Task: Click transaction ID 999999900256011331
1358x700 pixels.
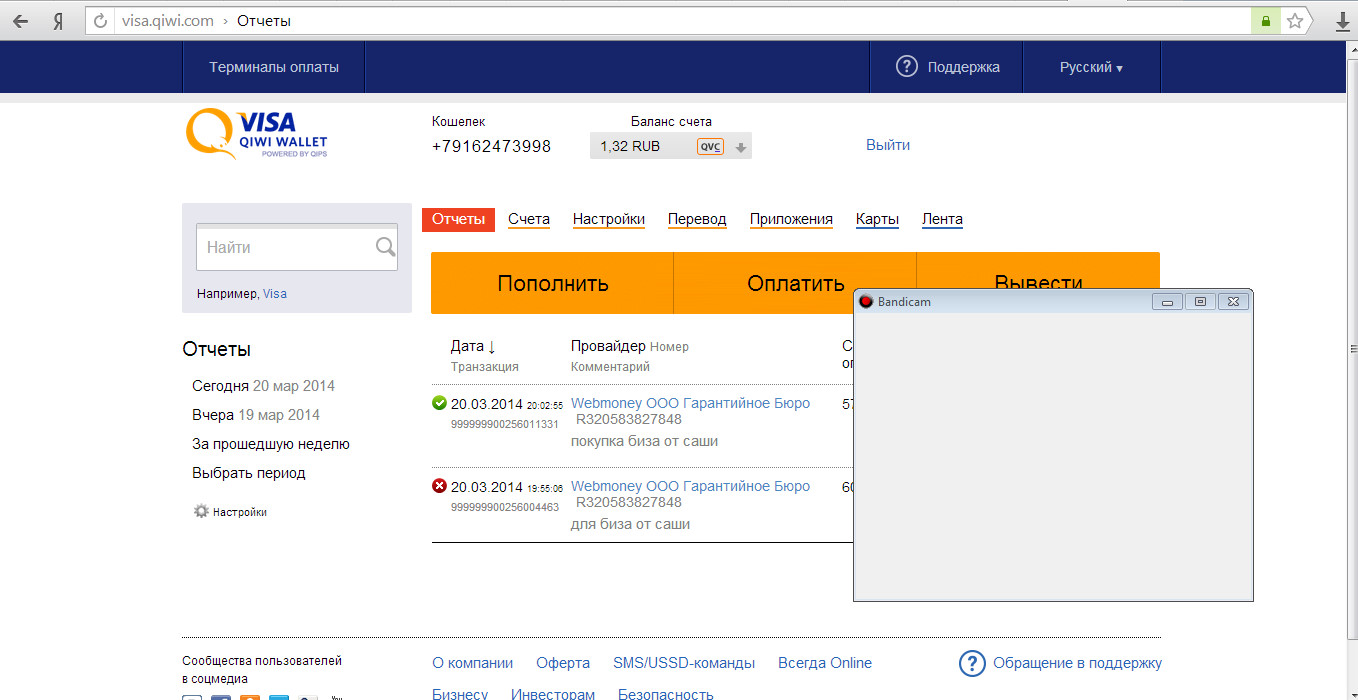Action: (x=505, y=424)
